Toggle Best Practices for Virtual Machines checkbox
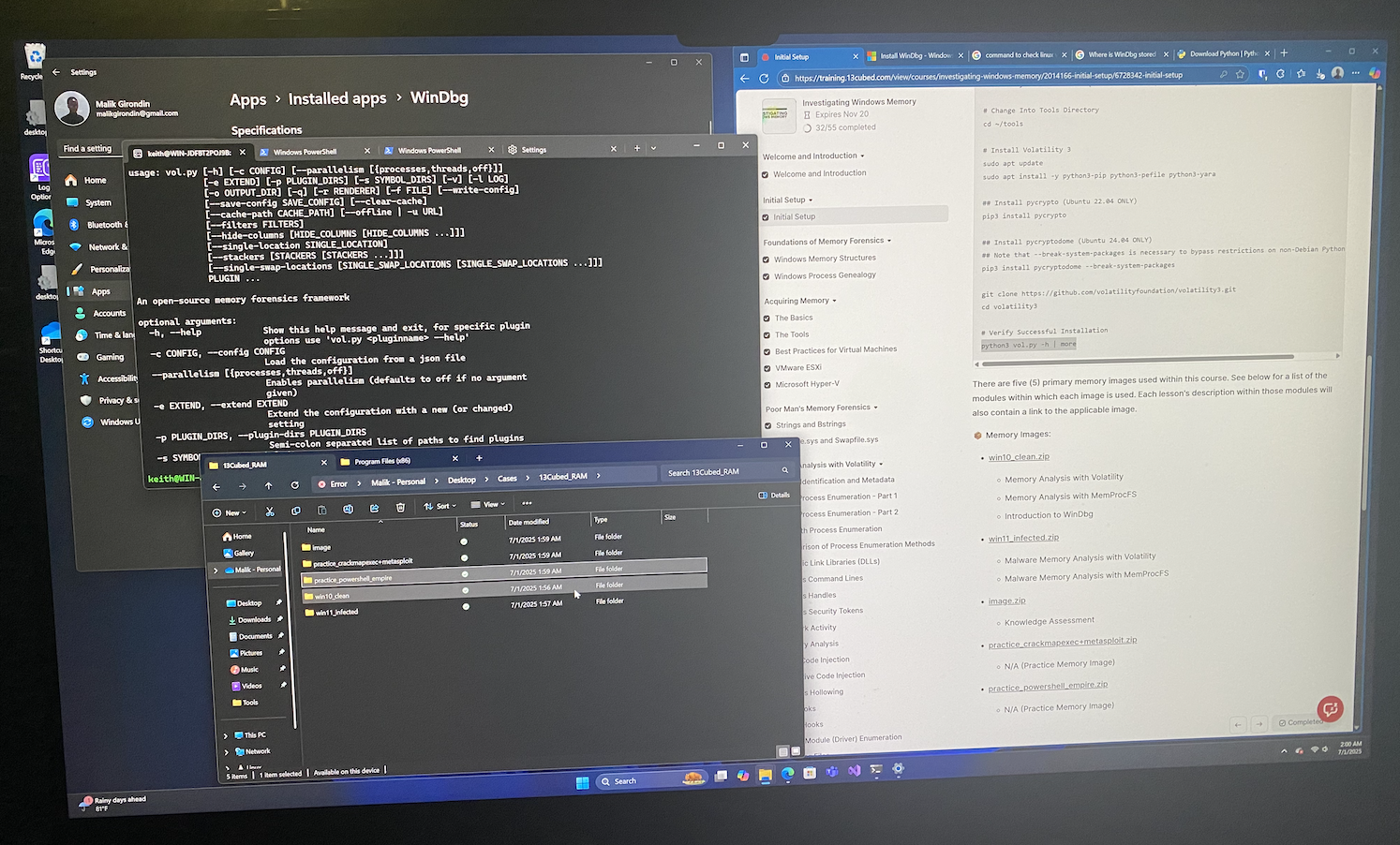The height and width of the screenshot is (845, 1400). pyautogui.click(x=767, y=351)
